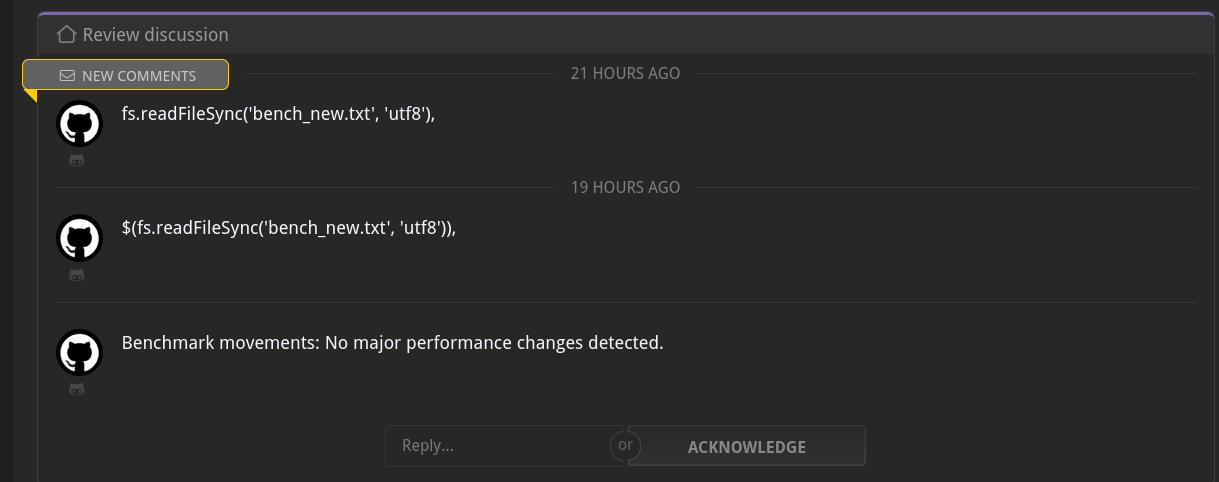Click the bot badge under the first avatar
This screenshot has height=482, width=1219.
click(x=77, y=160)
